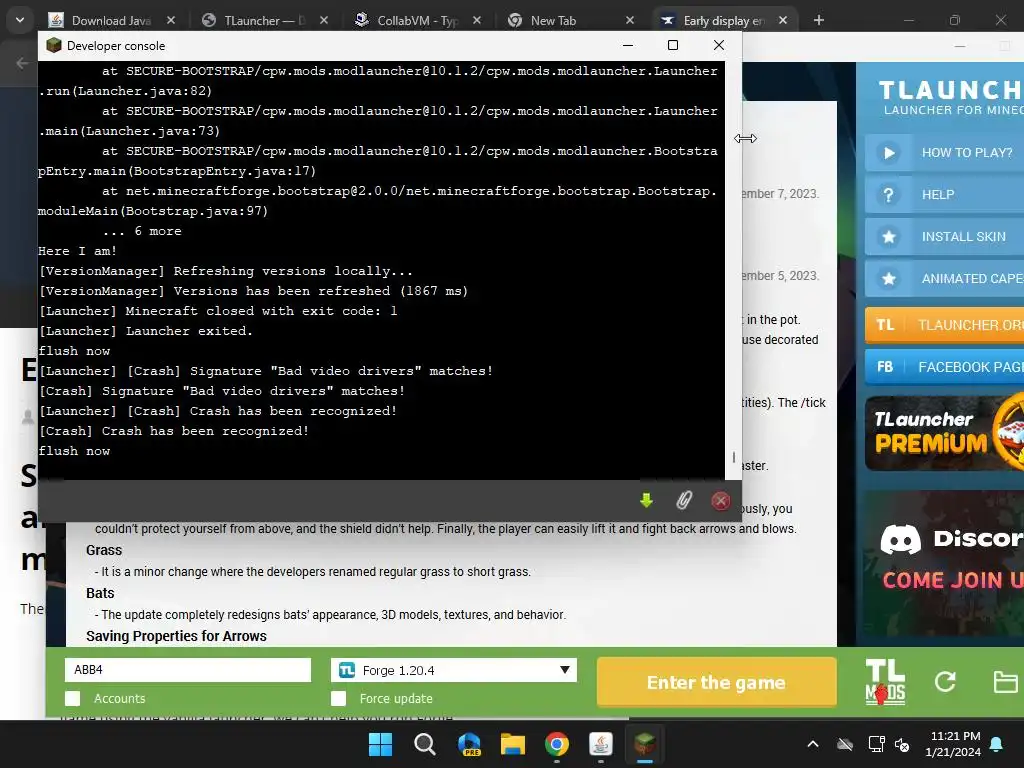Click the browser back arrow
This screenshot has height=768, width=1024.
tap(22, 63)
